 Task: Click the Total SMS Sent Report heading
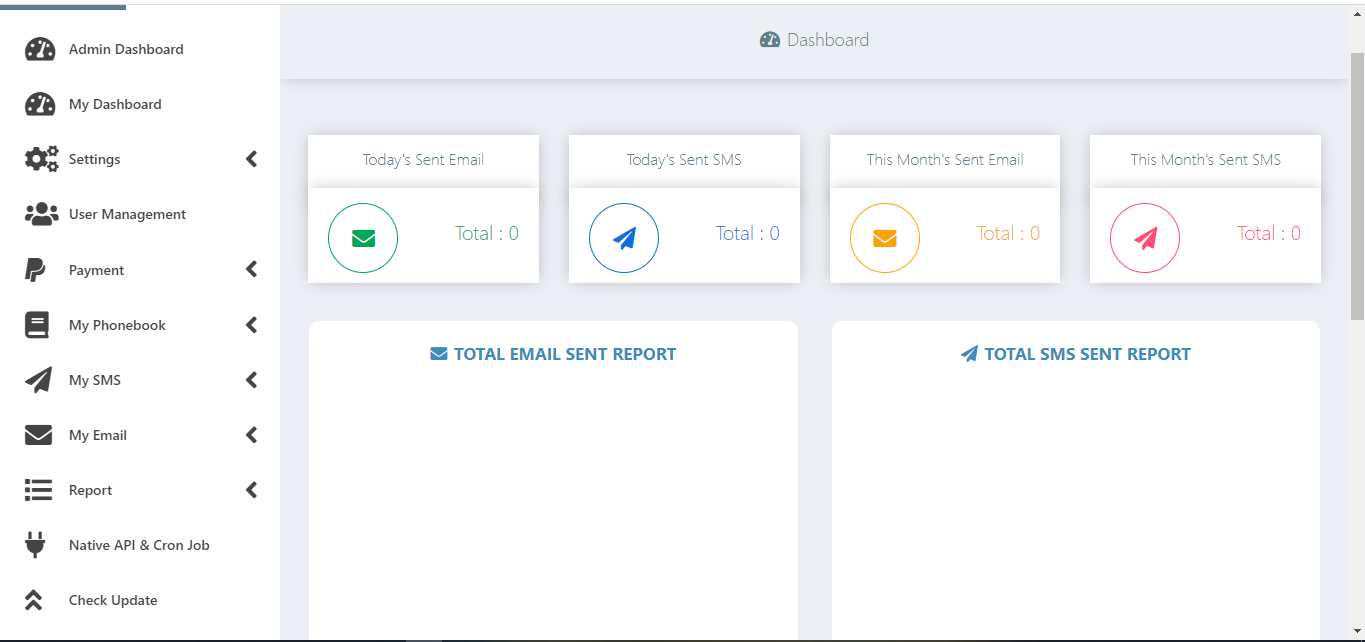pyautogui.click(x=1075, y=353)
